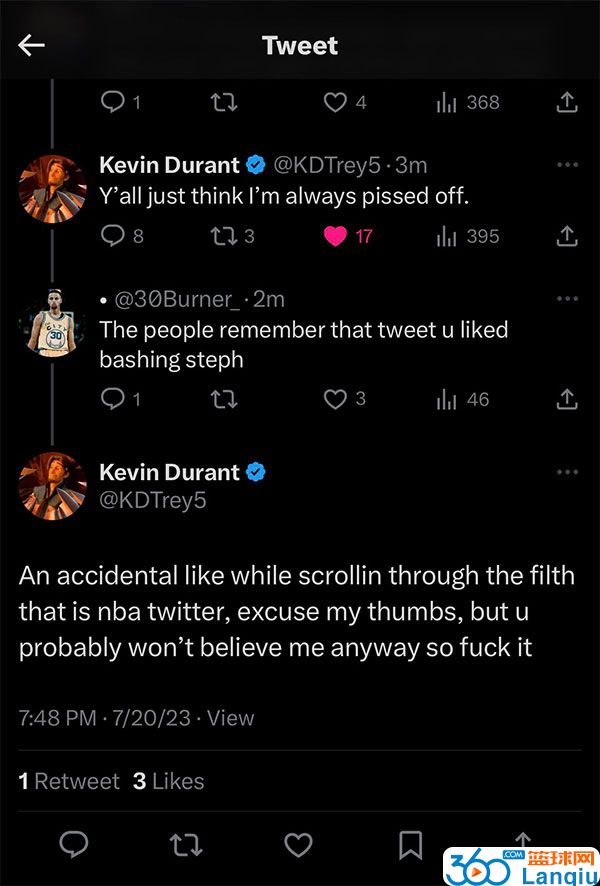Open reply composer from bottom action bar
This screenshot has width=600, height=886.
tap(74, 844)
